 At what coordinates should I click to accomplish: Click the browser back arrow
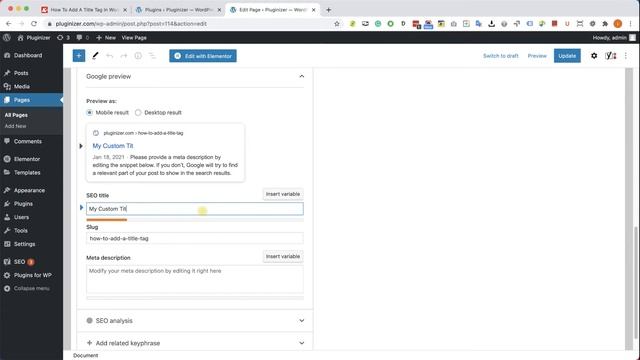click(x=9, y=24)
